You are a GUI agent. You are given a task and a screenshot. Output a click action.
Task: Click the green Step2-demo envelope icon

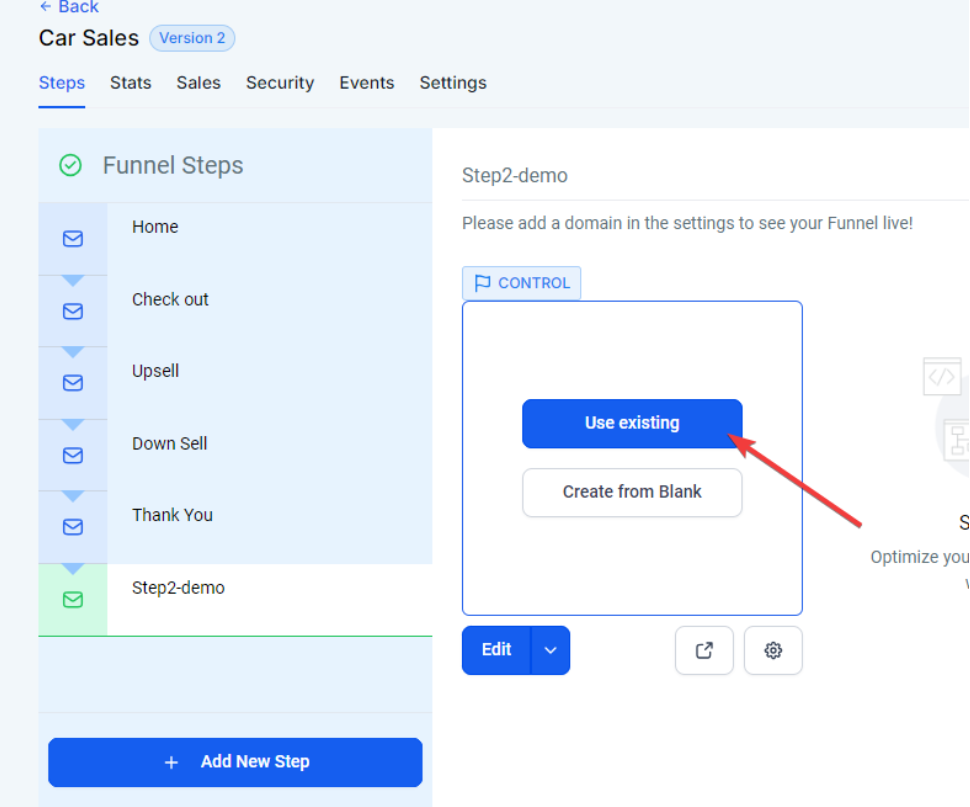[x=73, y=600]
